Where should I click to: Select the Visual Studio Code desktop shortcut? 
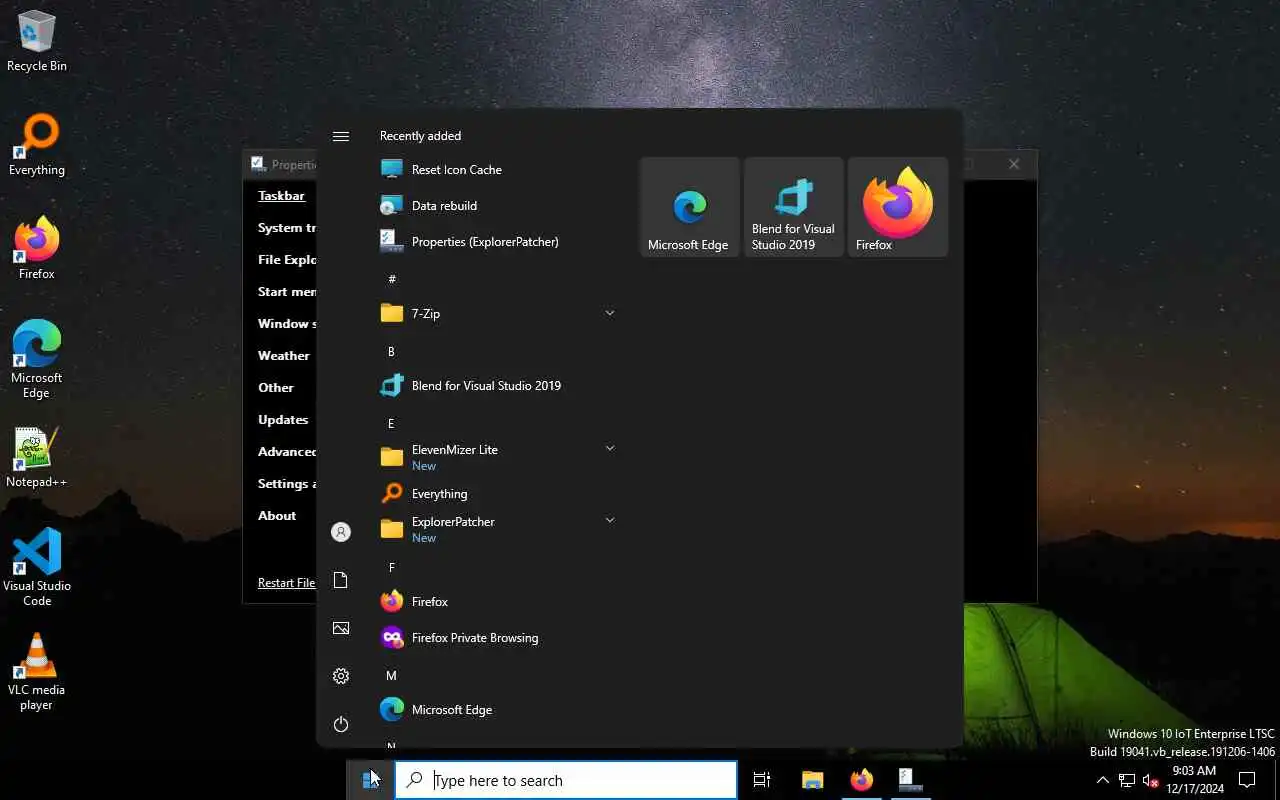(x=37, y=568)
